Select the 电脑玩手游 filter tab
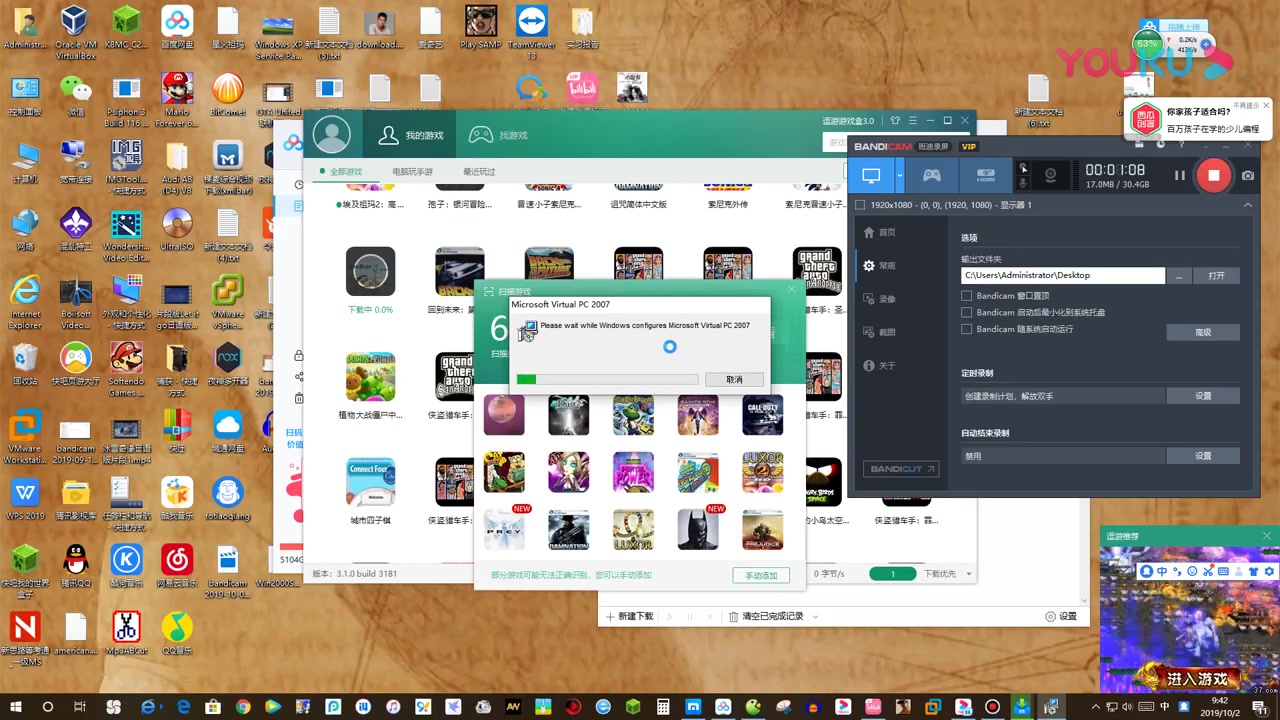This screenshot has height=720, width=1280. [413, 172]
